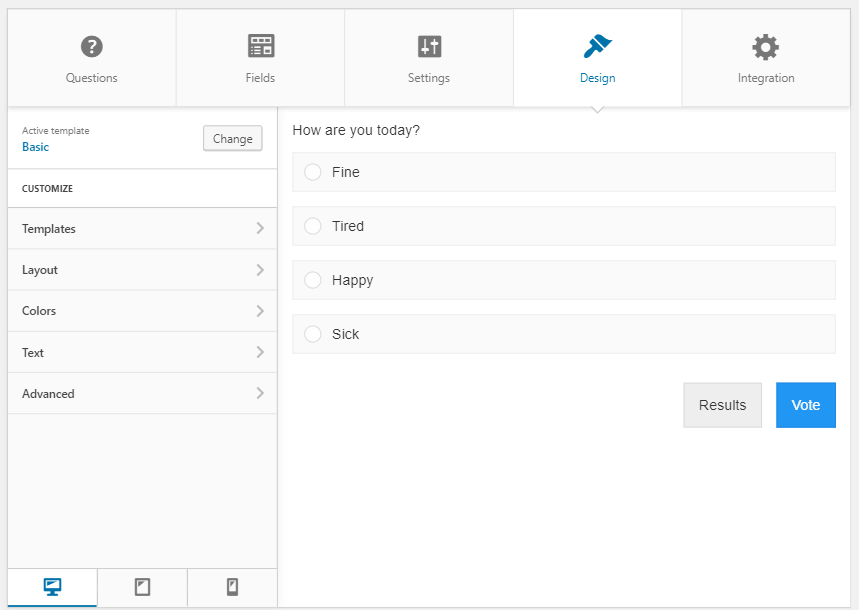
Task: Open the Integration gear icon
Action: [x=766, y=46]
